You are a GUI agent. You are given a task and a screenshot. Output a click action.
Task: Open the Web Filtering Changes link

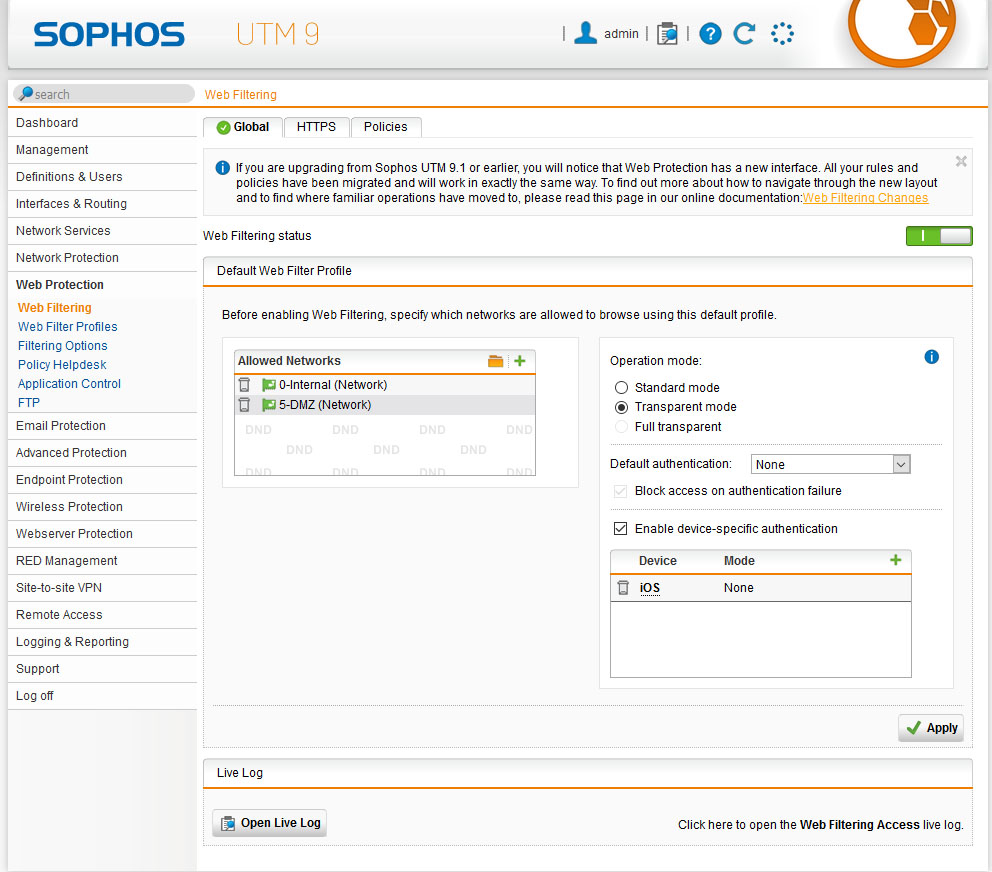tap(865, 198)
